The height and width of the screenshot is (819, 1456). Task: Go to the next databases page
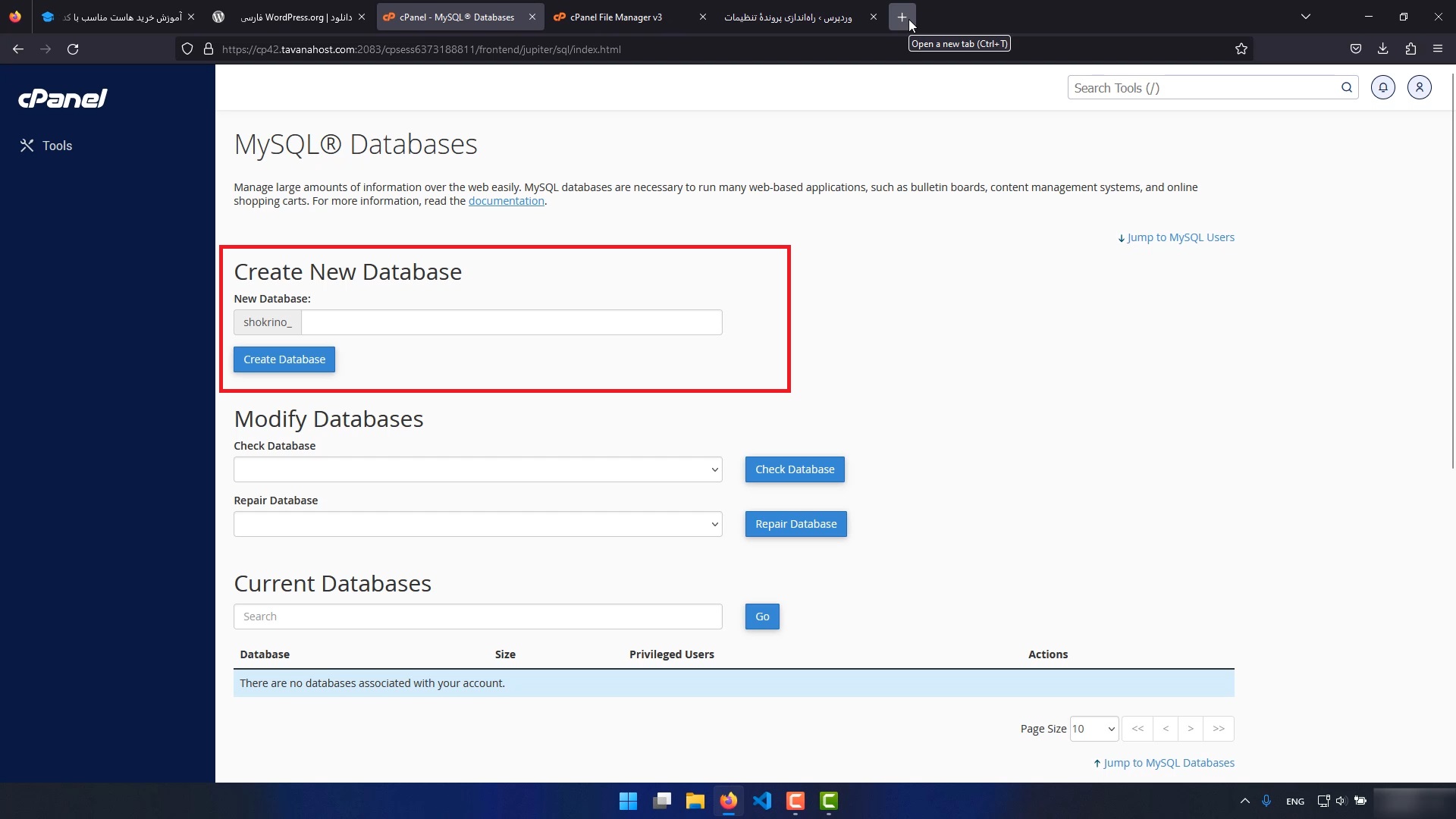[1191, 729]
